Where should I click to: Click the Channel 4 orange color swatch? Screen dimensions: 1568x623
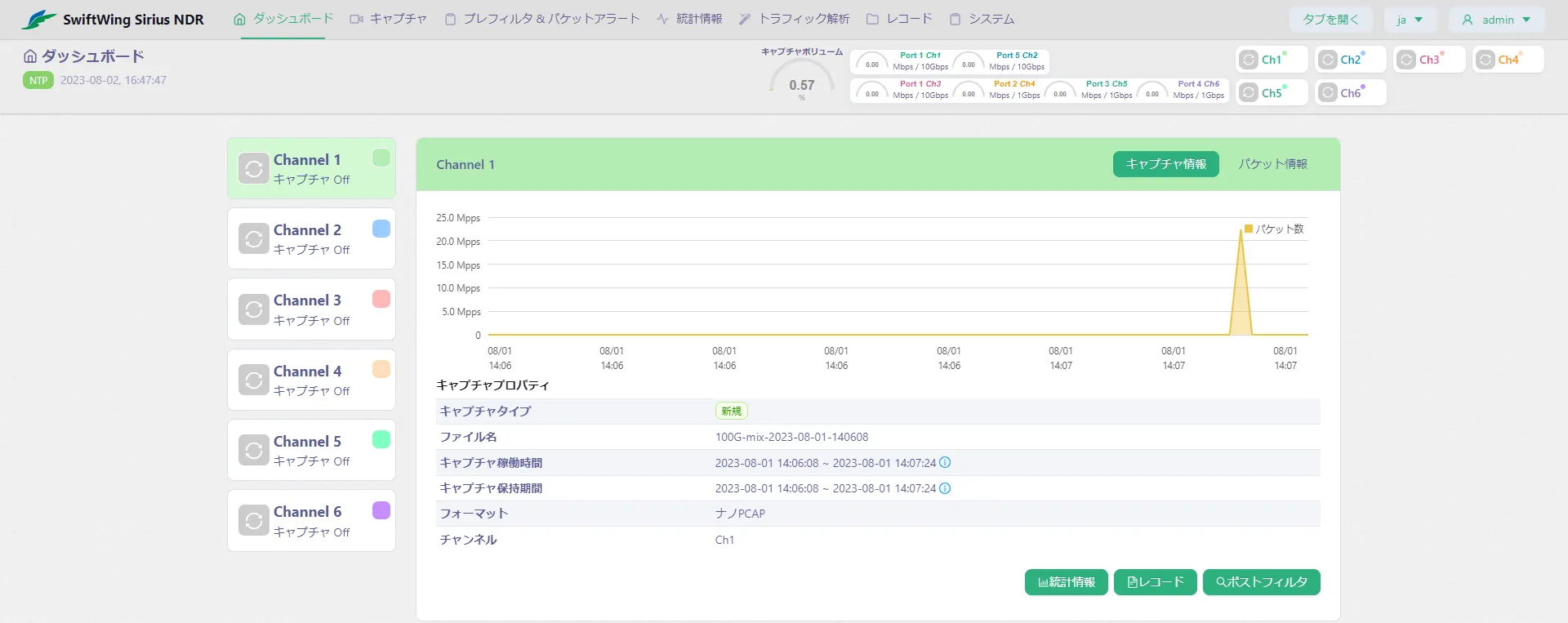pyautogui.click(x=381, y=369)
